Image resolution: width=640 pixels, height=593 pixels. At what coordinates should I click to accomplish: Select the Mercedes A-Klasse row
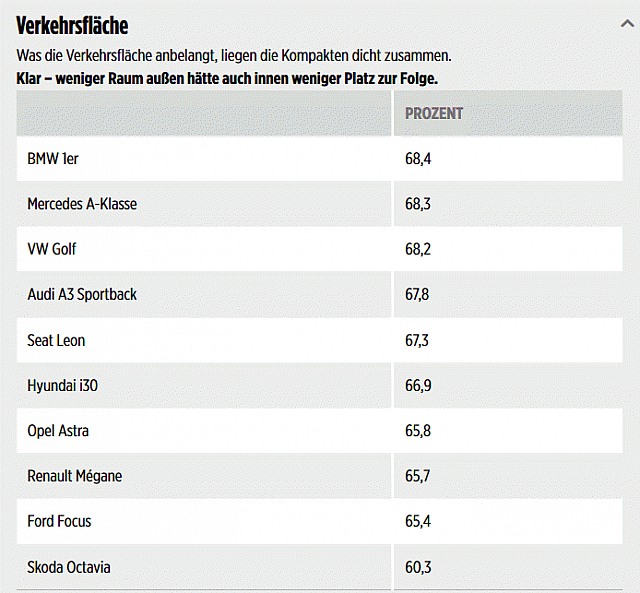tap(82, 204)
